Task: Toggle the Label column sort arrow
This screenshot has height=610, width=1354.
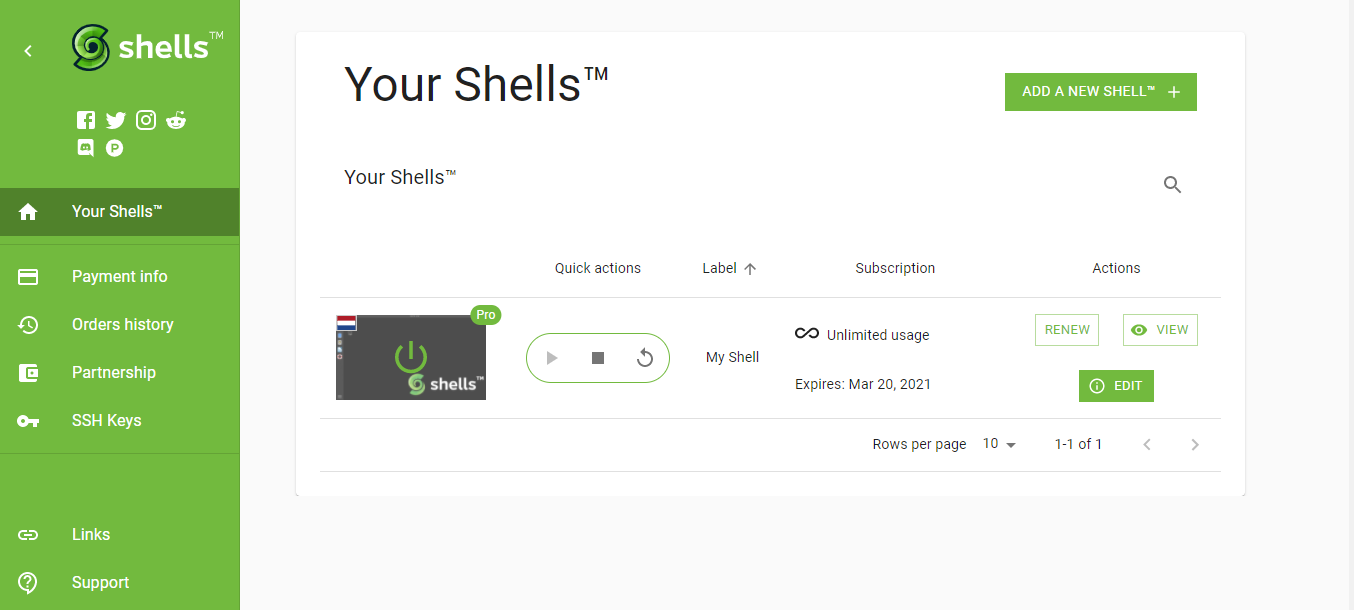Action: (x=750, y=268)
